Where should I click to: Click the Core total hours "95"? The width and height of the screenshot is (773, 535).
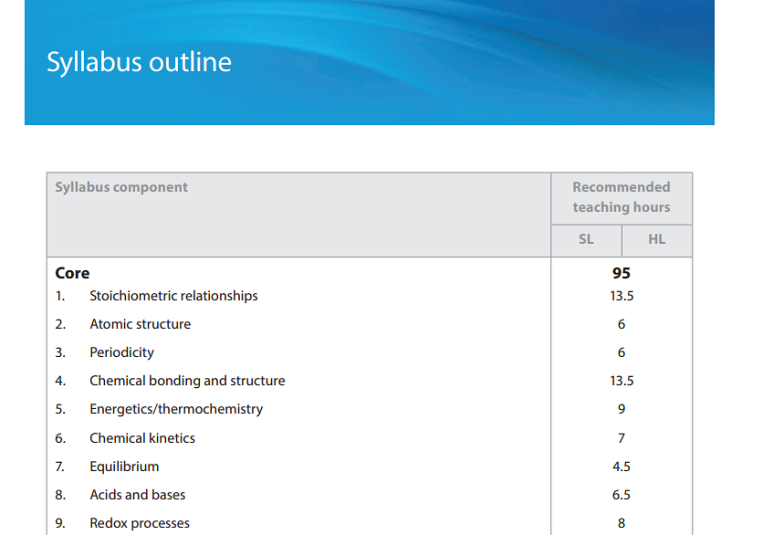pos(621,273)
